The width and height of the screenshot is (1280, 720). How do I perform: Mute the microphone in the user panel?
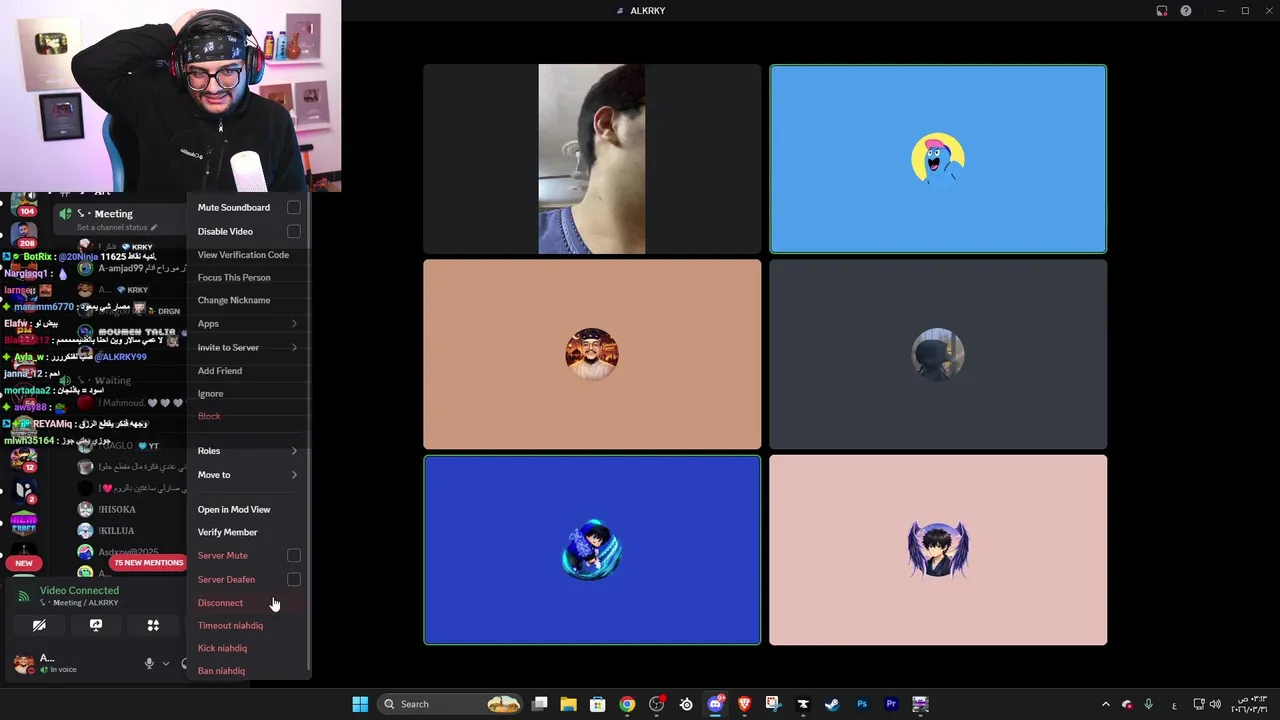pyautogui.click(x=149, y=663)
